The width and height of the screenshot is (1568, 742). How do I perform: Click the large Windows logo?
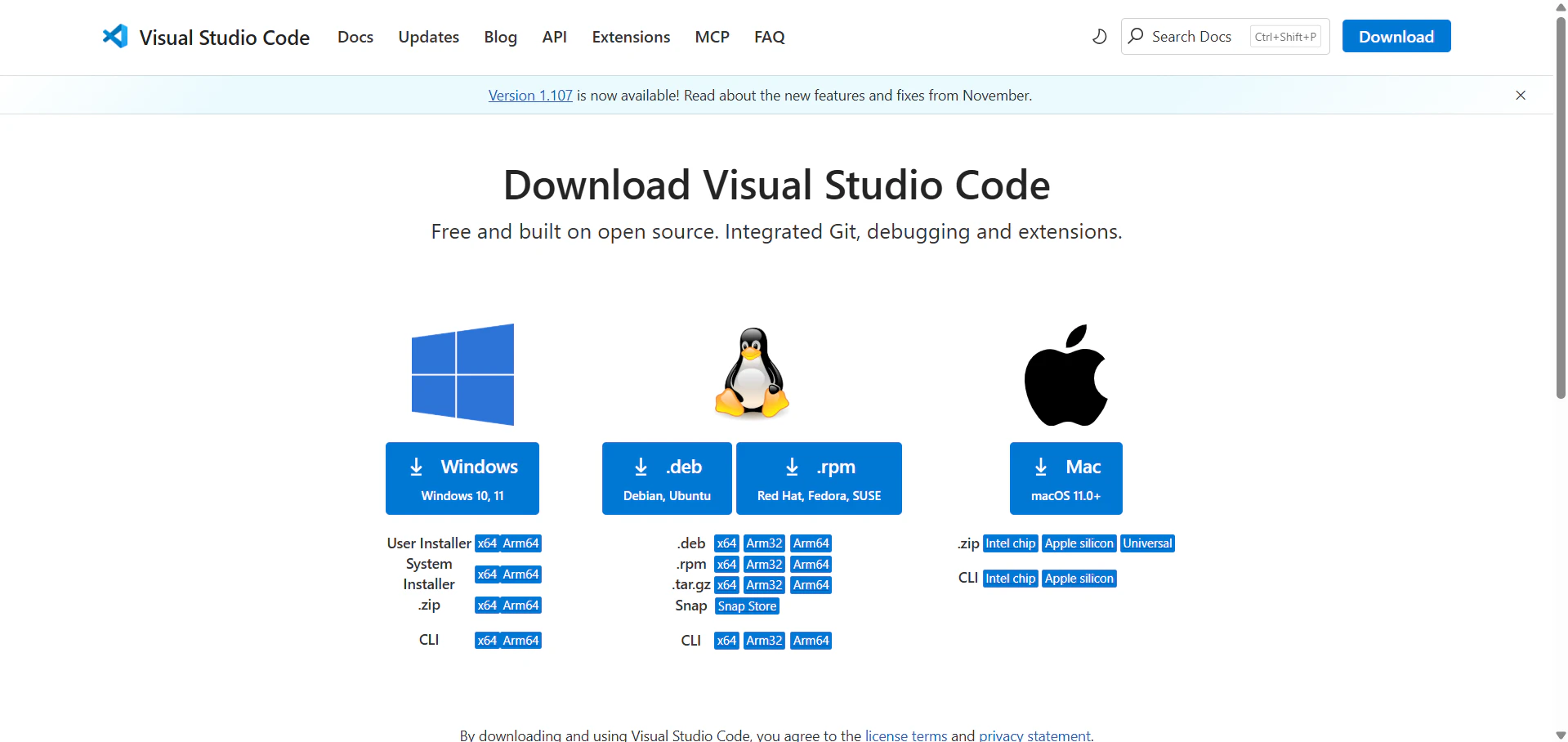pyautogui.click(x=462, y=374)
